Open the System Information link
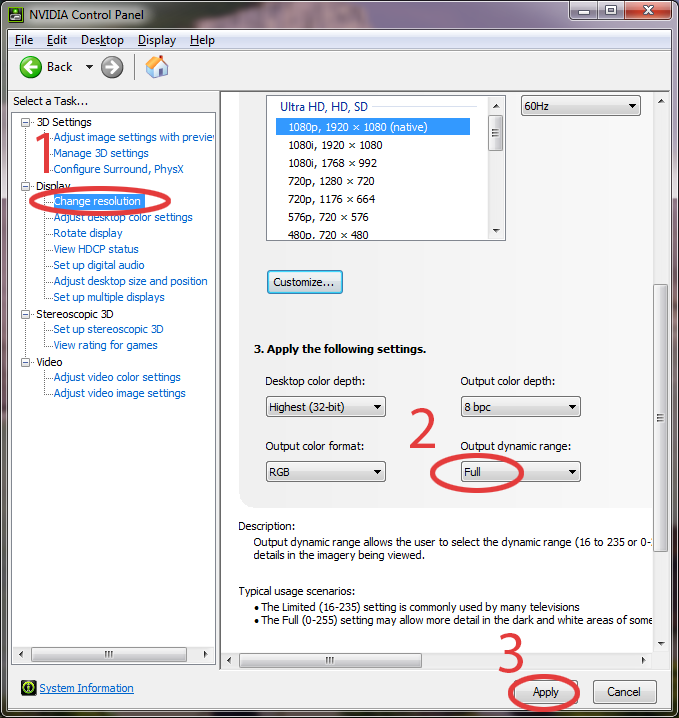 [86, 688]
